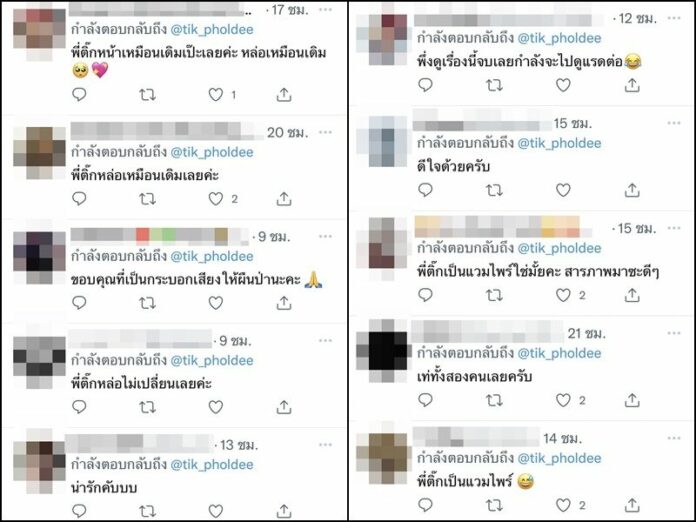Reply to the tweet posted 17 ชม. ago
696x522 pixels.
tap(79, 95)
